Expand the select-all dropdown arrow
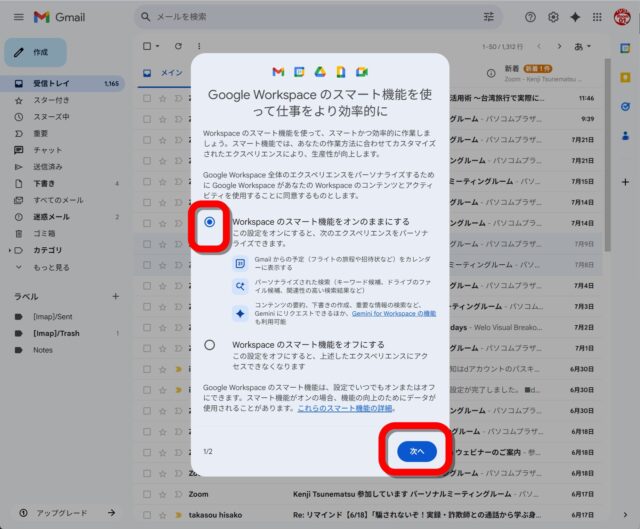The width and height of the screenshot is (640, 529). [x=158, y=46]
